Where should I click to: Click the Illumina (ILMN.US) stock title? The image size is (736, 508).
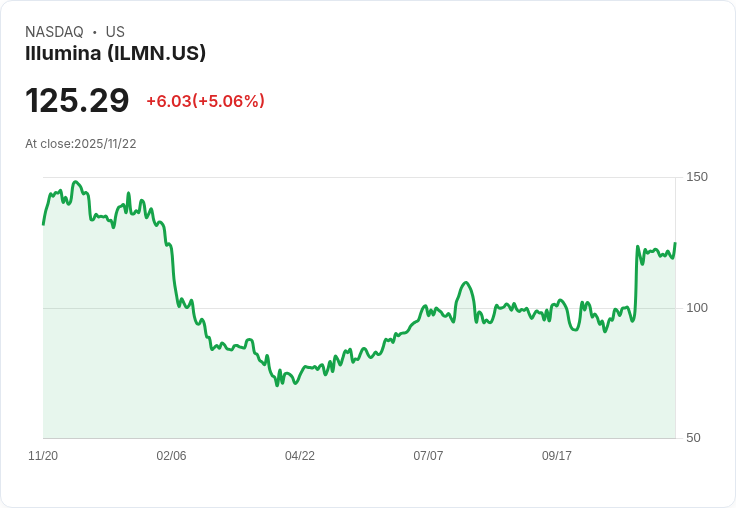click(115, 53)
